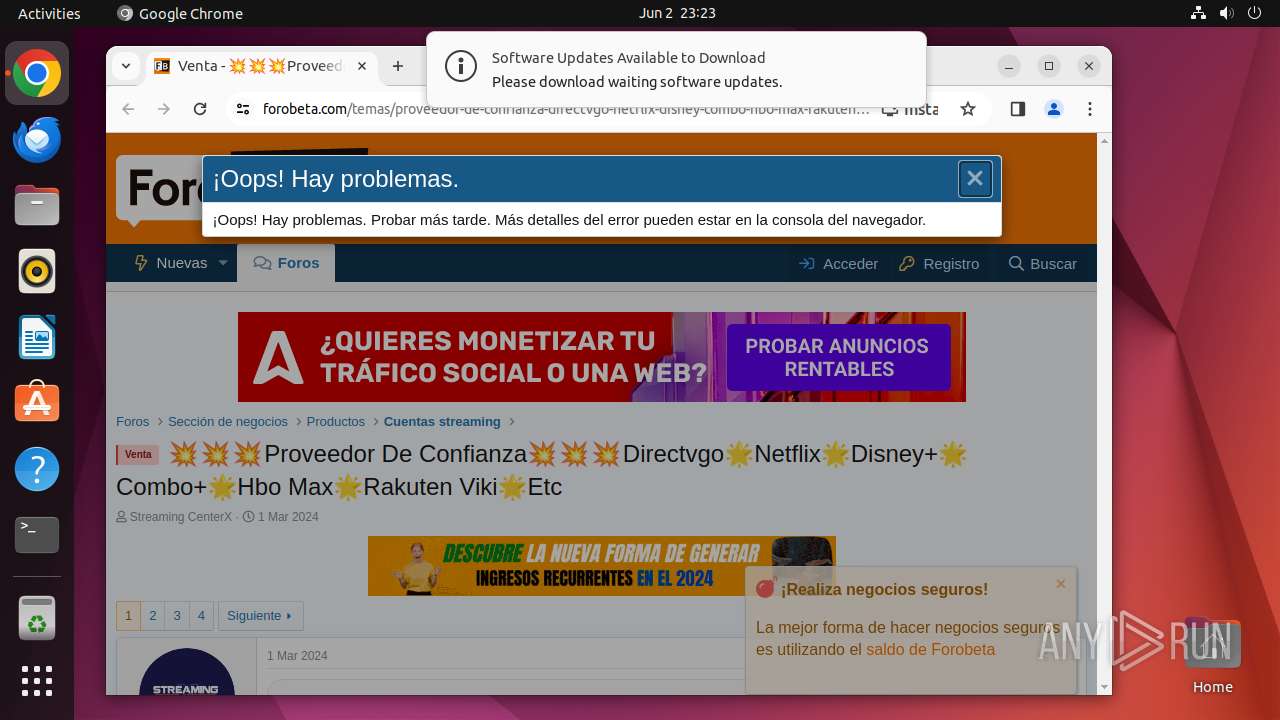Click Acceder to log in
The image size is (1280, 720).
(x=838, y=263)
